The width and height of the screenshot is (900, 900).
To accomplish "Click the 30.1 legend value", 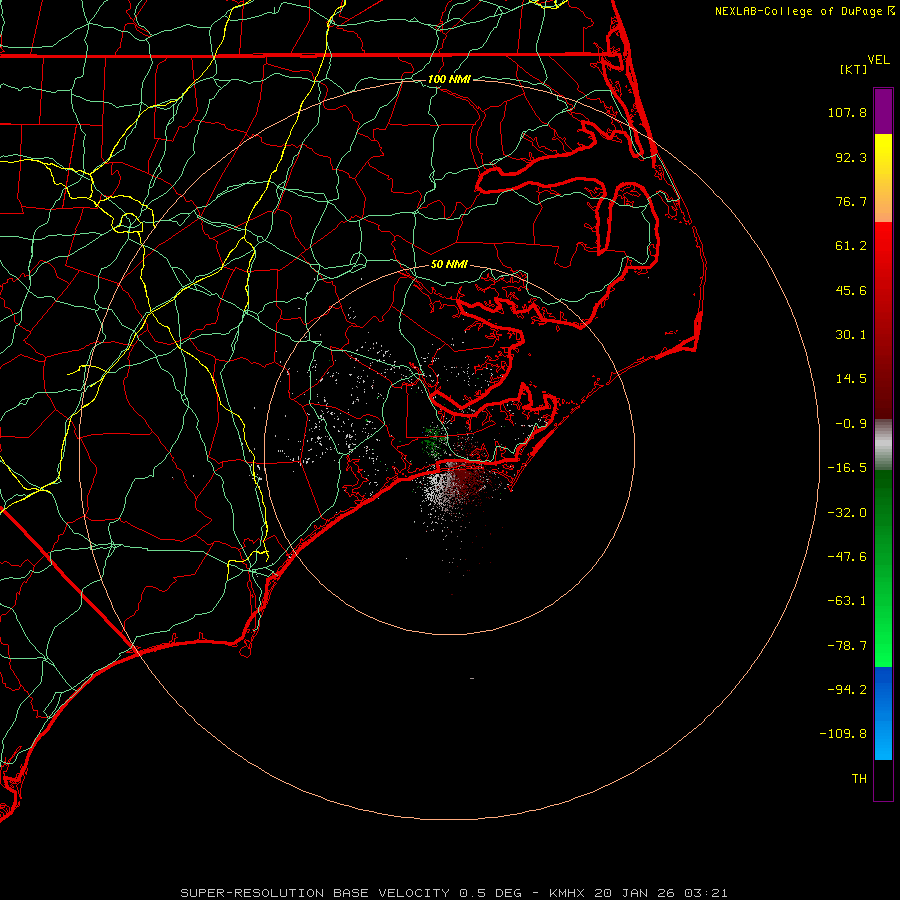I will (x=851, y=335).
